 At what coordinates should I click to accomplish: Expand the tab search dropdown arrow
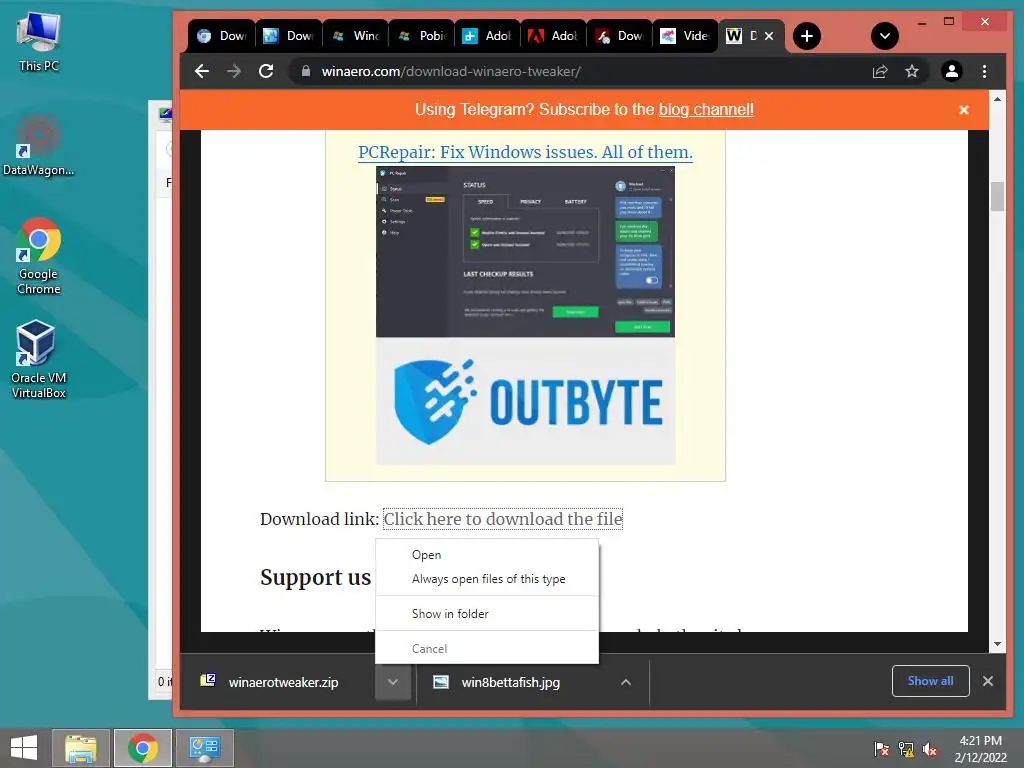[885, 36]
